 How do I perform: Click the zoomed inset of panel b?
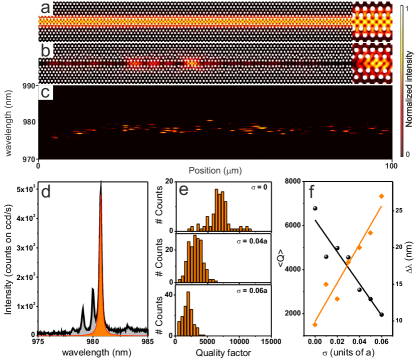pyautogui.click(x=372, y=63)
